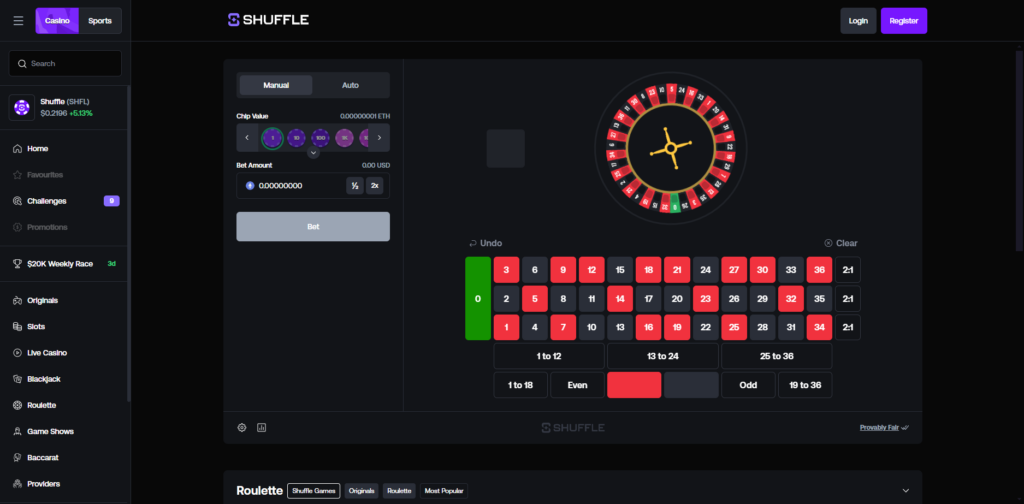Open the Shuffle SHFL token icon

click(22, 107)
